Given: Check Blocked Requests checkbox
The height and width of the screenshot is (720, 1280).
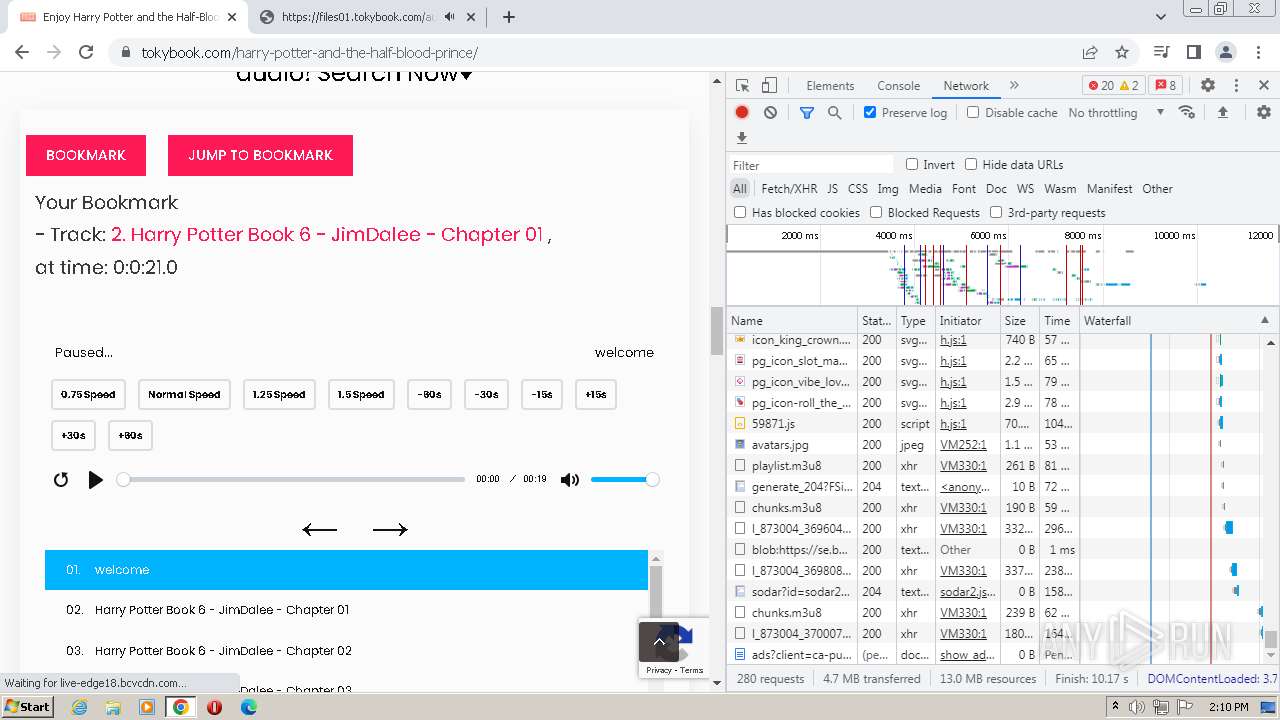Looking at the screenshot, I should click(x=876, y=212).
